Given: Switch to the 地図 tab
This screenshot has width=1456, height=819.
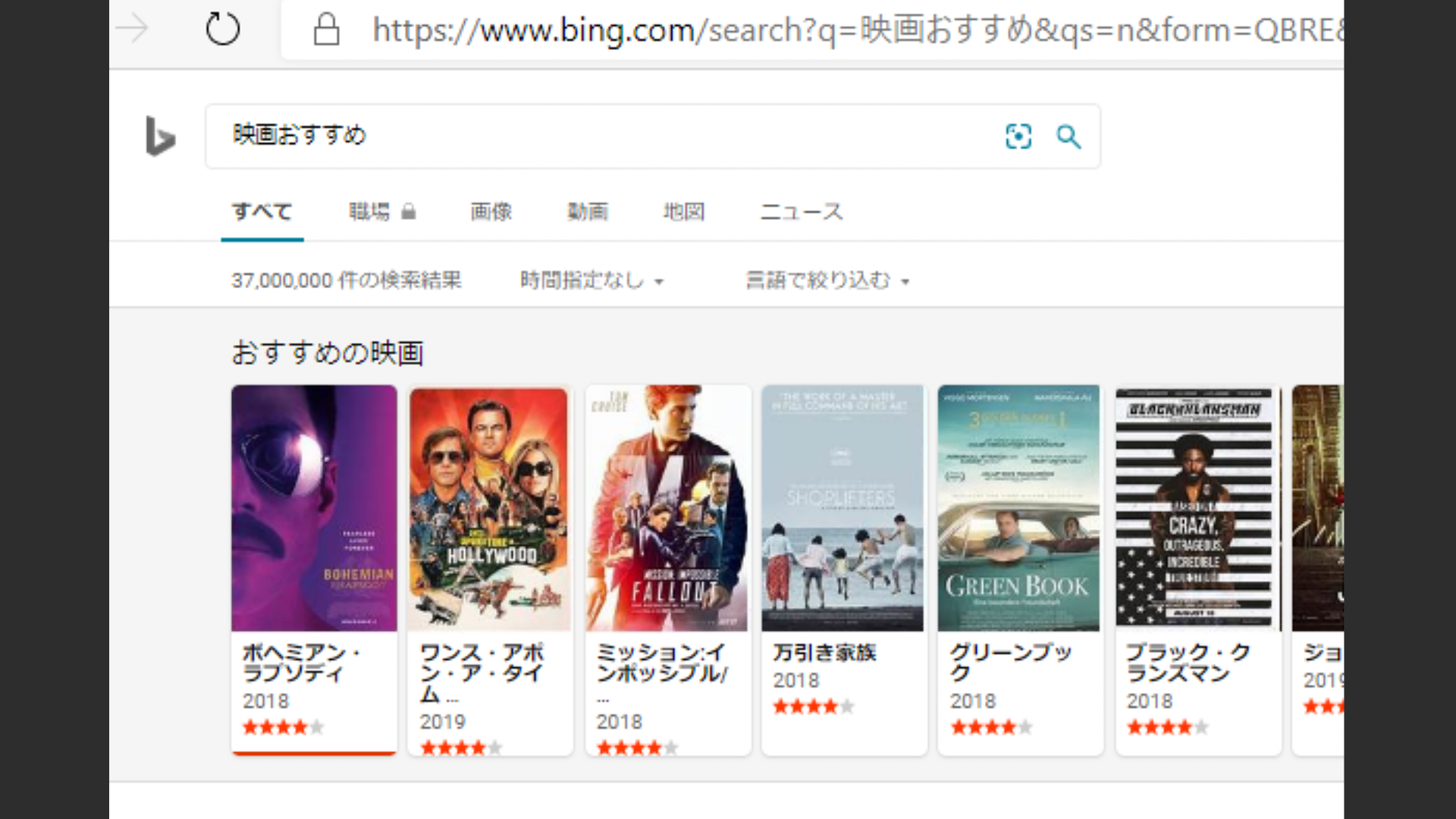Looking at the screenshot, I should 684,212.
